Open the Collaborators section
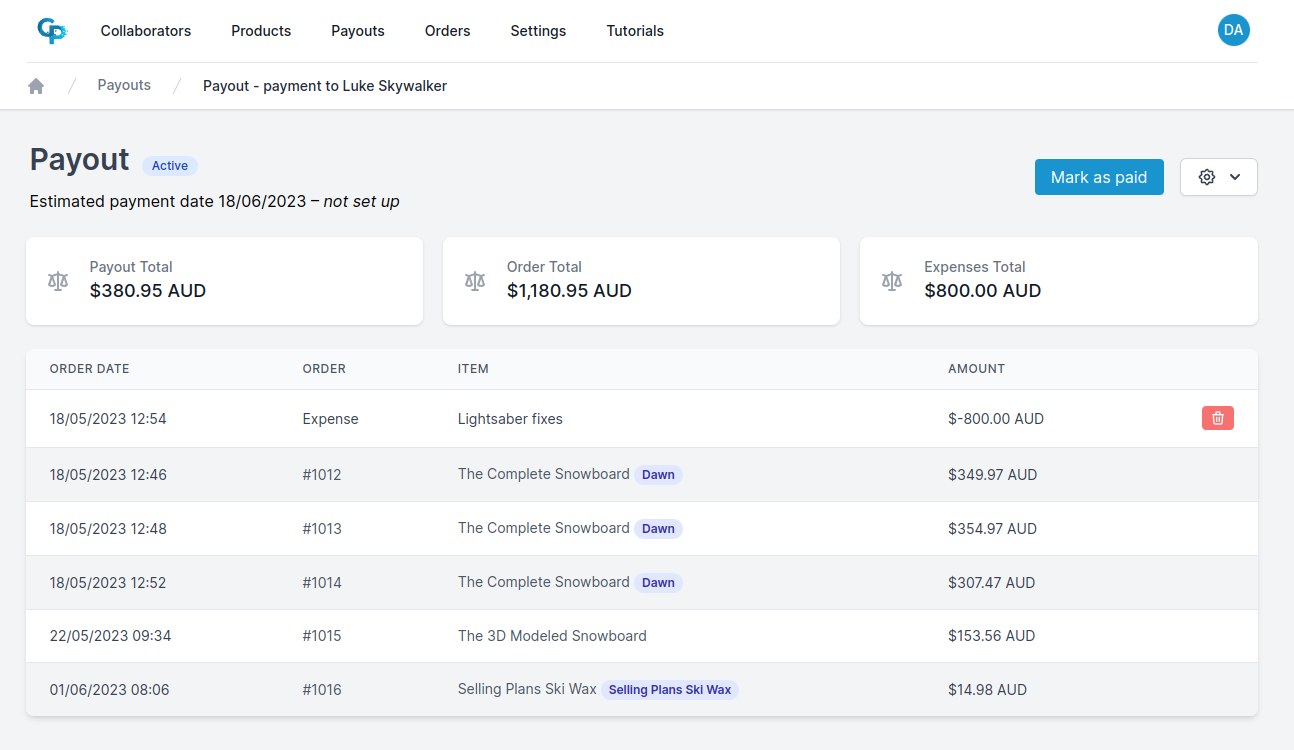The height and width of the screenshot is (750, 1294). pos(145,31)
